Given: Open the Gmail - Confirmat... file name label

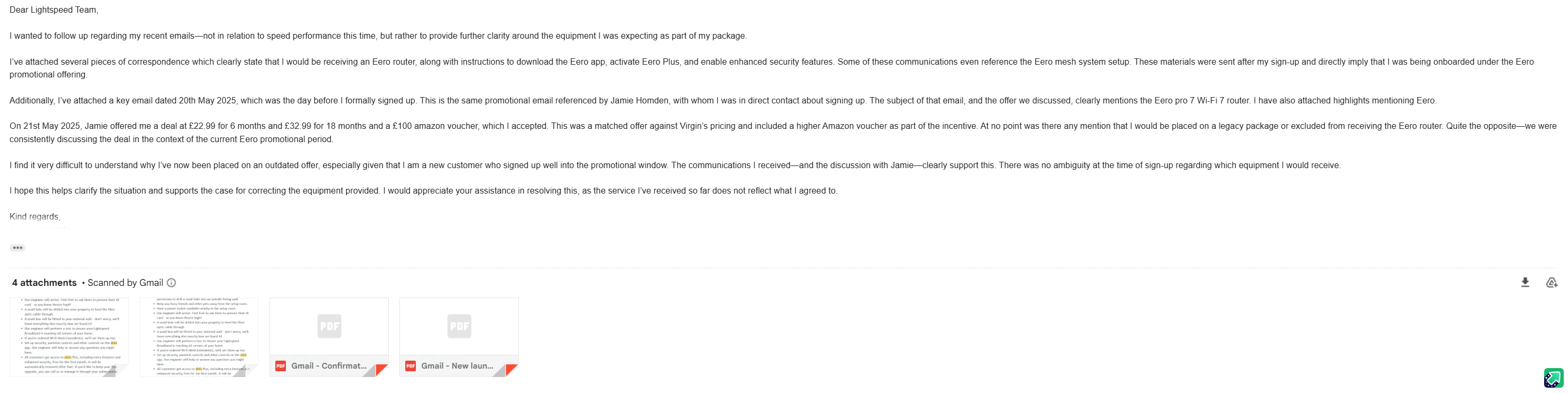Looking at the screenshot, I should click(x=329, y=365).
